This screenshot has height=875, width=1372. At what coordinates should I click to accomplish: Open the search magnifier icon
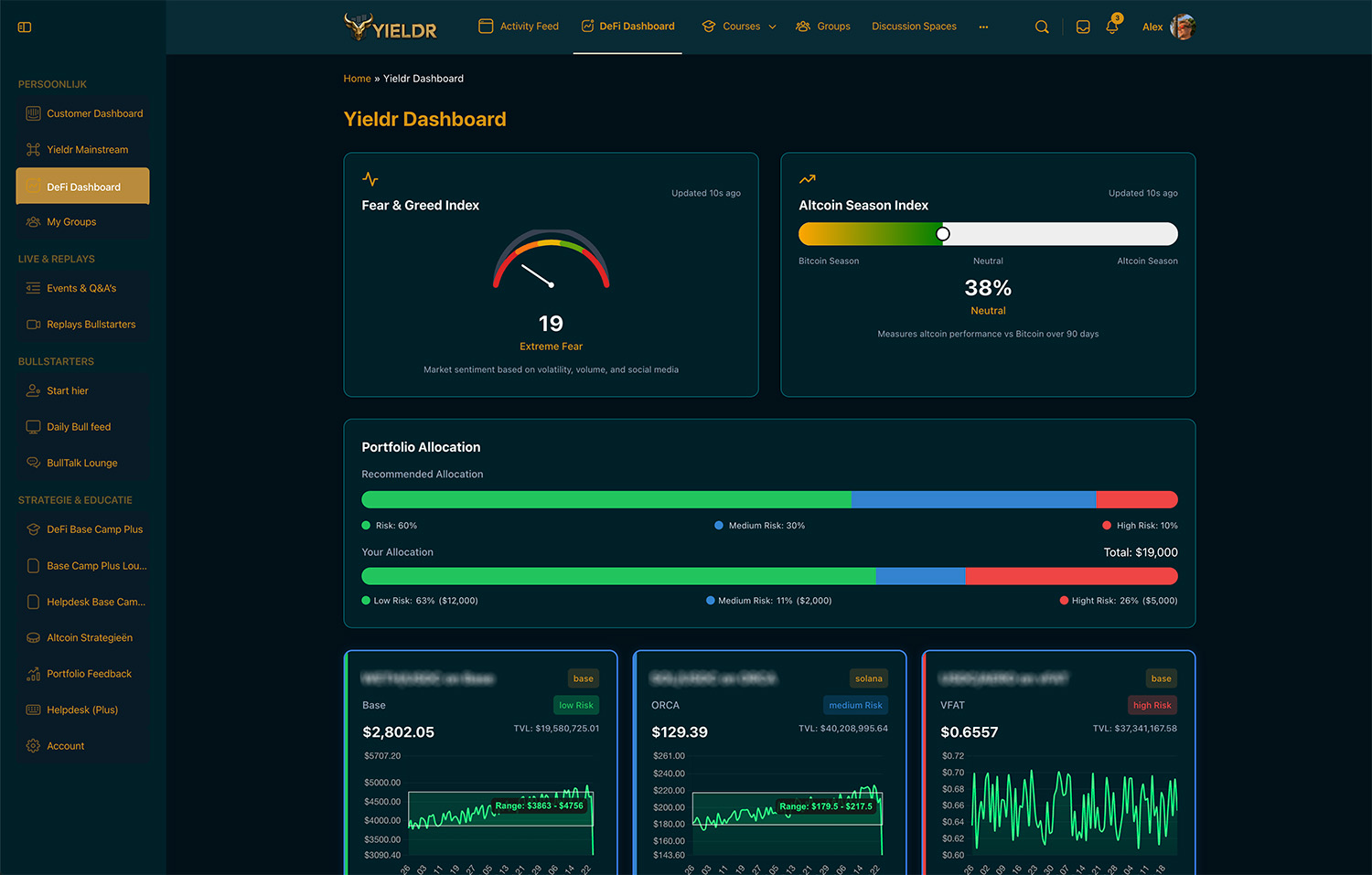coord(1042,27)
